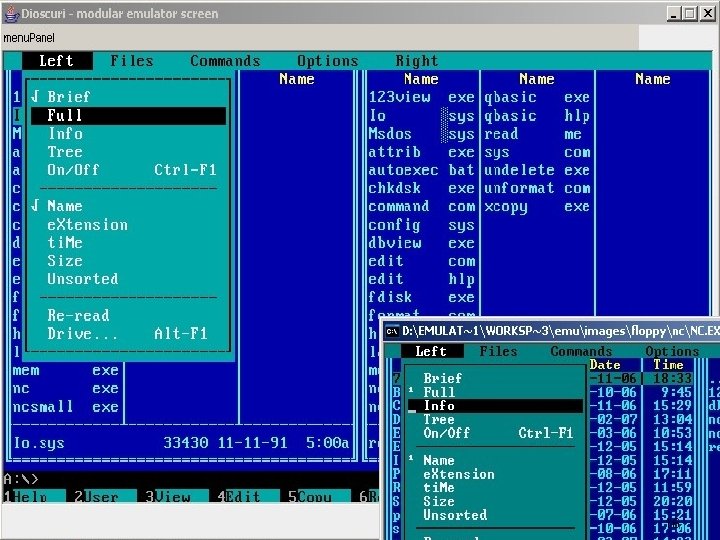The image size is (720, 540).
Task: Select qbasic exe file
Action: [537, 97]
